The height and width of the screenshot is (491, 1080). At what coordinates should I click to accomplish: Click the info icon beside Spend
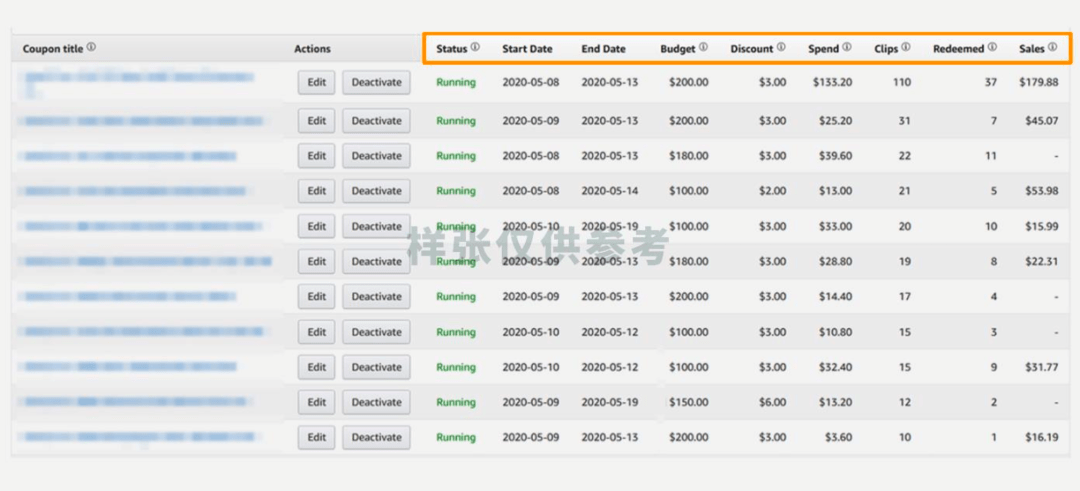point(847,47)
